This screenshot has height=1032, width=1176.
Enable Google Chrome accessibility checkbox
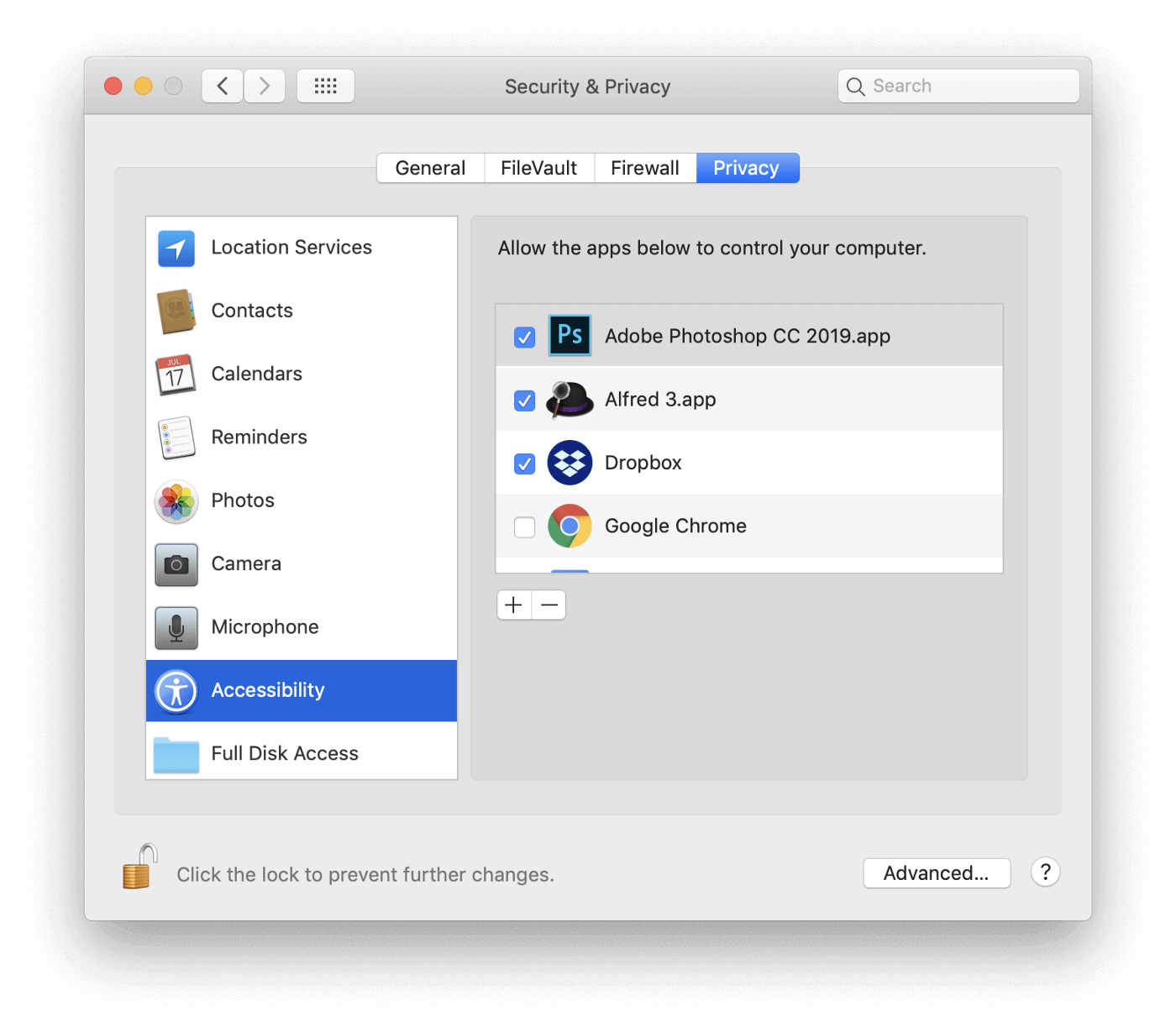coord(524,527)
